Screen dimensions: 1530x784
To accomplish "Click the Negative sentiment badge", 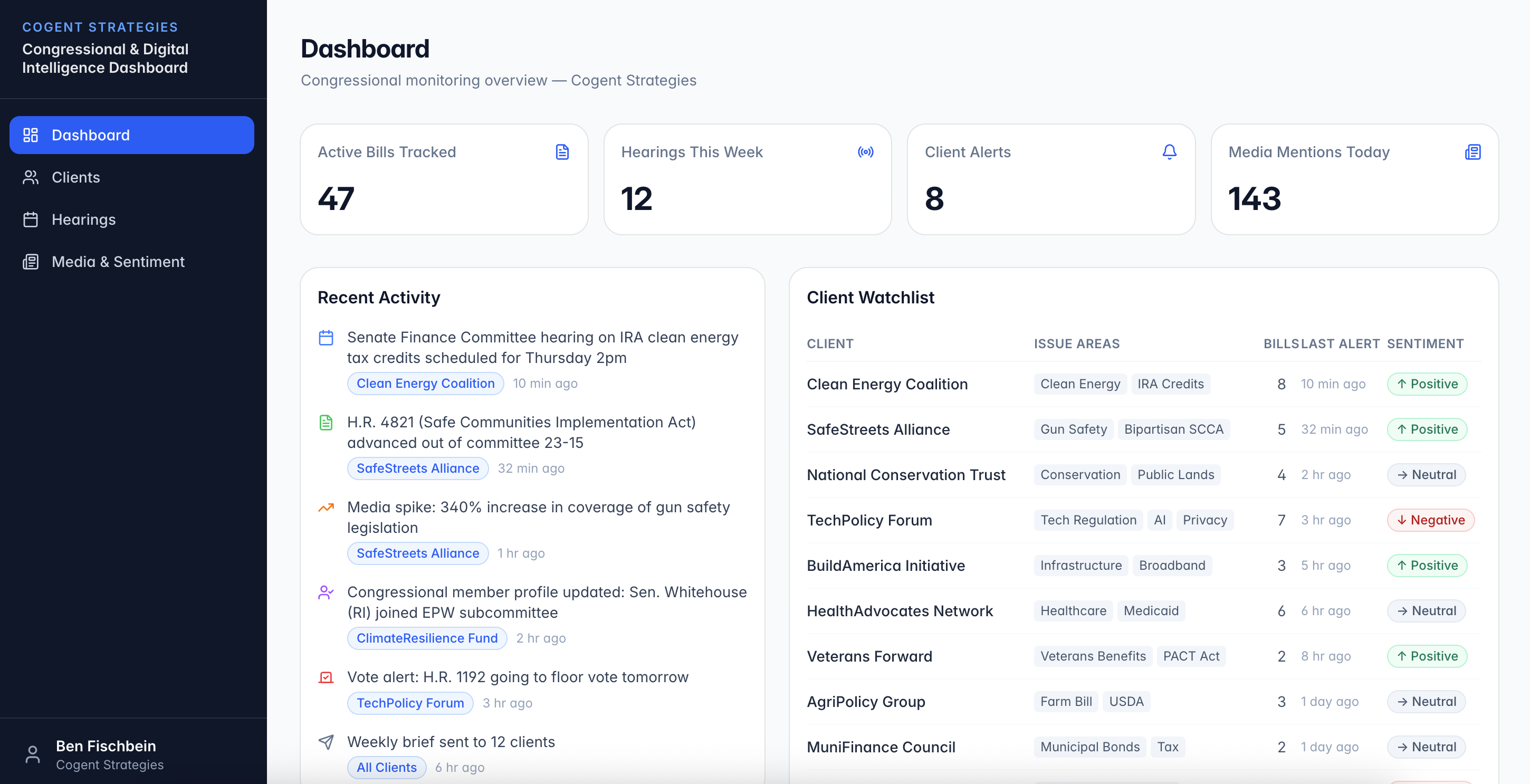I will pos(1430,520).
